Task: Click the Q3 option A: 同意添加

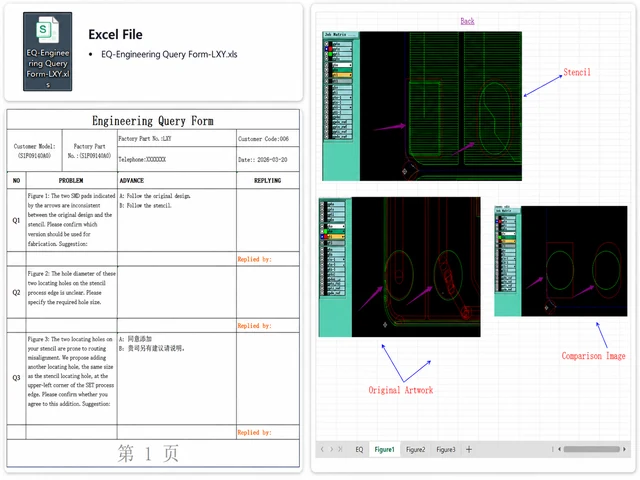Action: point(136,339)
